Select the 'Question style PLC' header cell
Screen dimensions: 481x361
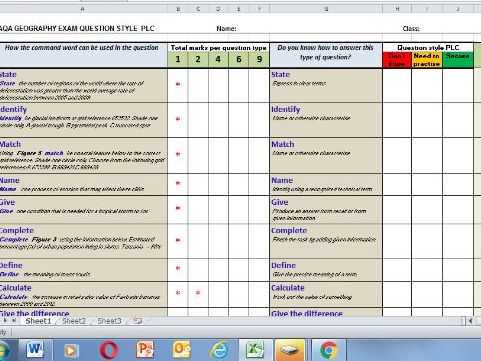(428, 47)
